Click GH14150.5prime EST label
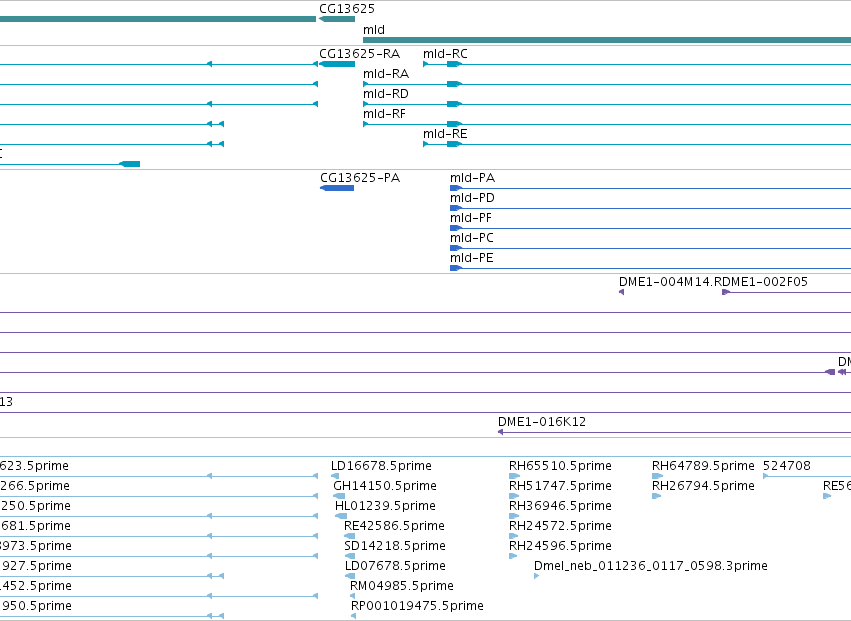Image resolution: width=851 pixels, height=621 pixels. [385, 486]
